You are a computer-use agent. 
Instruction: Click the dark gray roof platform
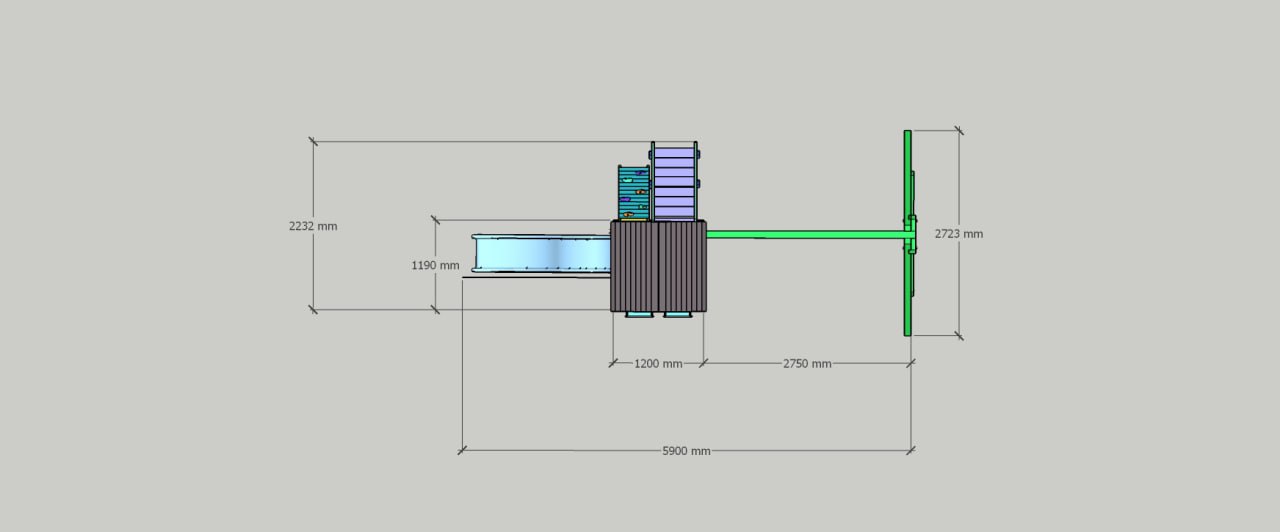click(658, 266)
